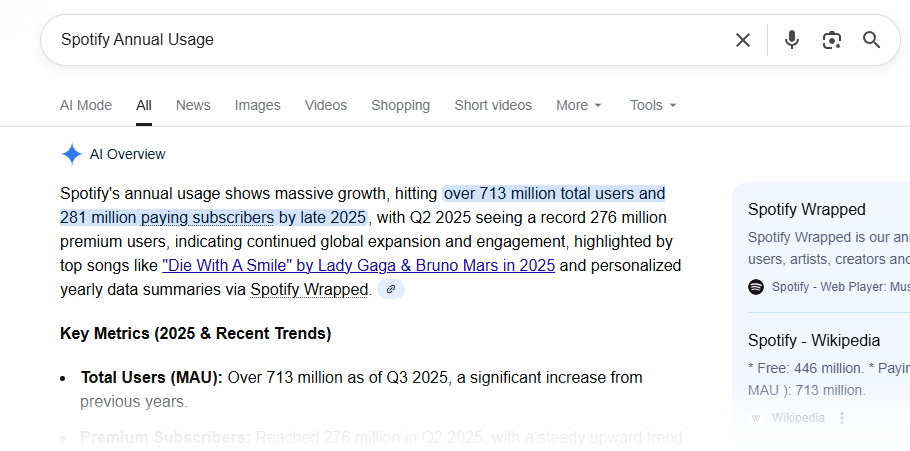Expand the Tools dropdown
This screenshot has width=910, height=451.
pyautogui.click(x=653, y=105)
